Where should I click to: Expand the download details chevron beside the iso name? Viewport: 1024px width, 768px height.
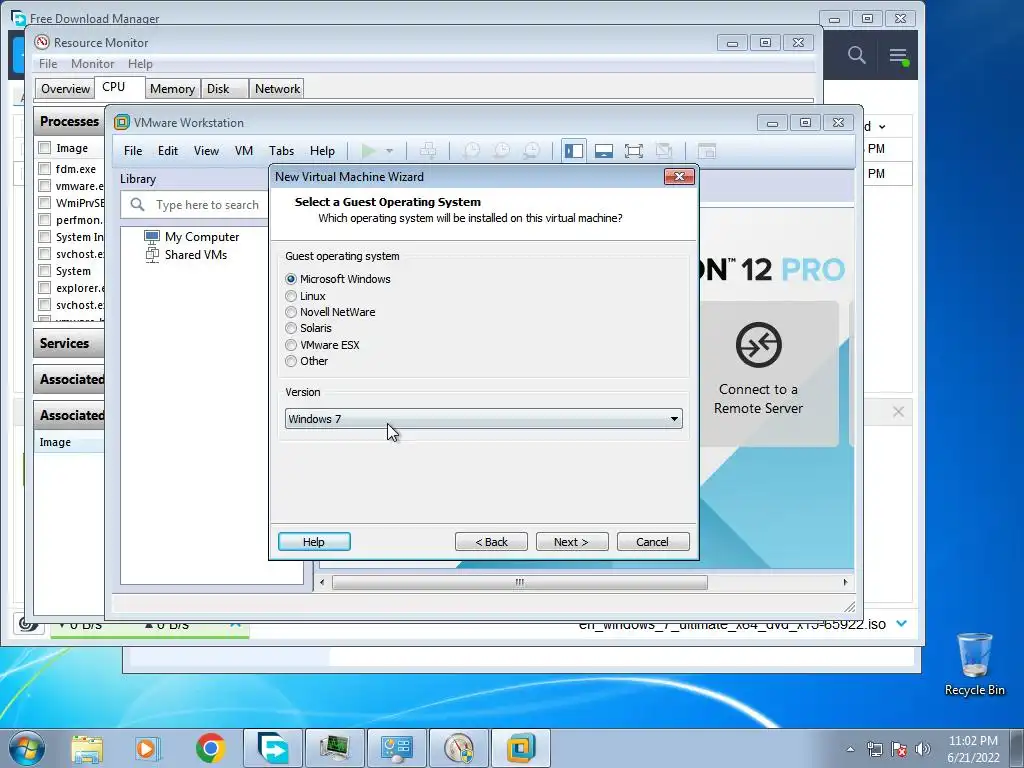[x=902, y=624]
